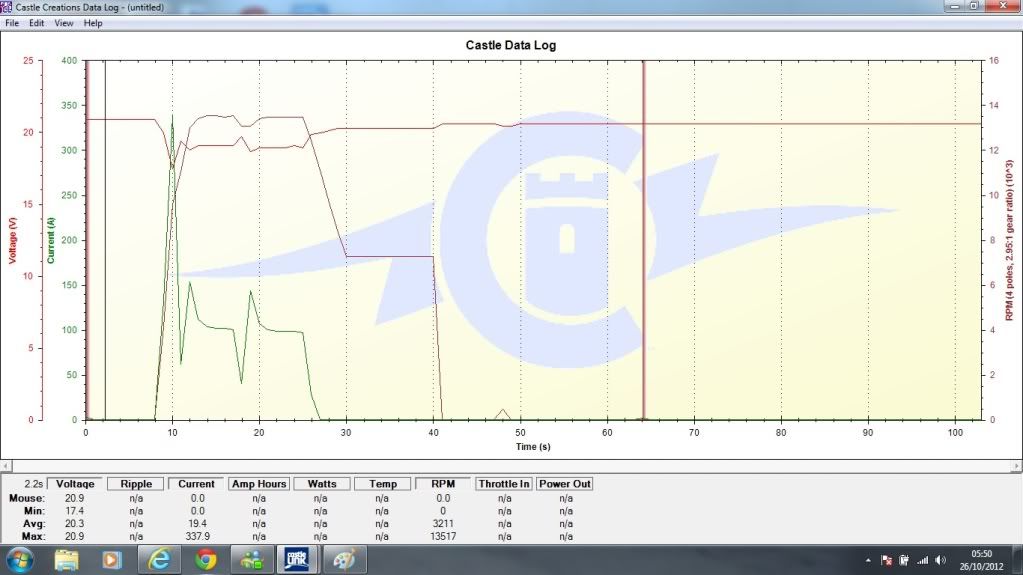
Task: Click the red vertical marker line near 64 s
Action: 644,240
